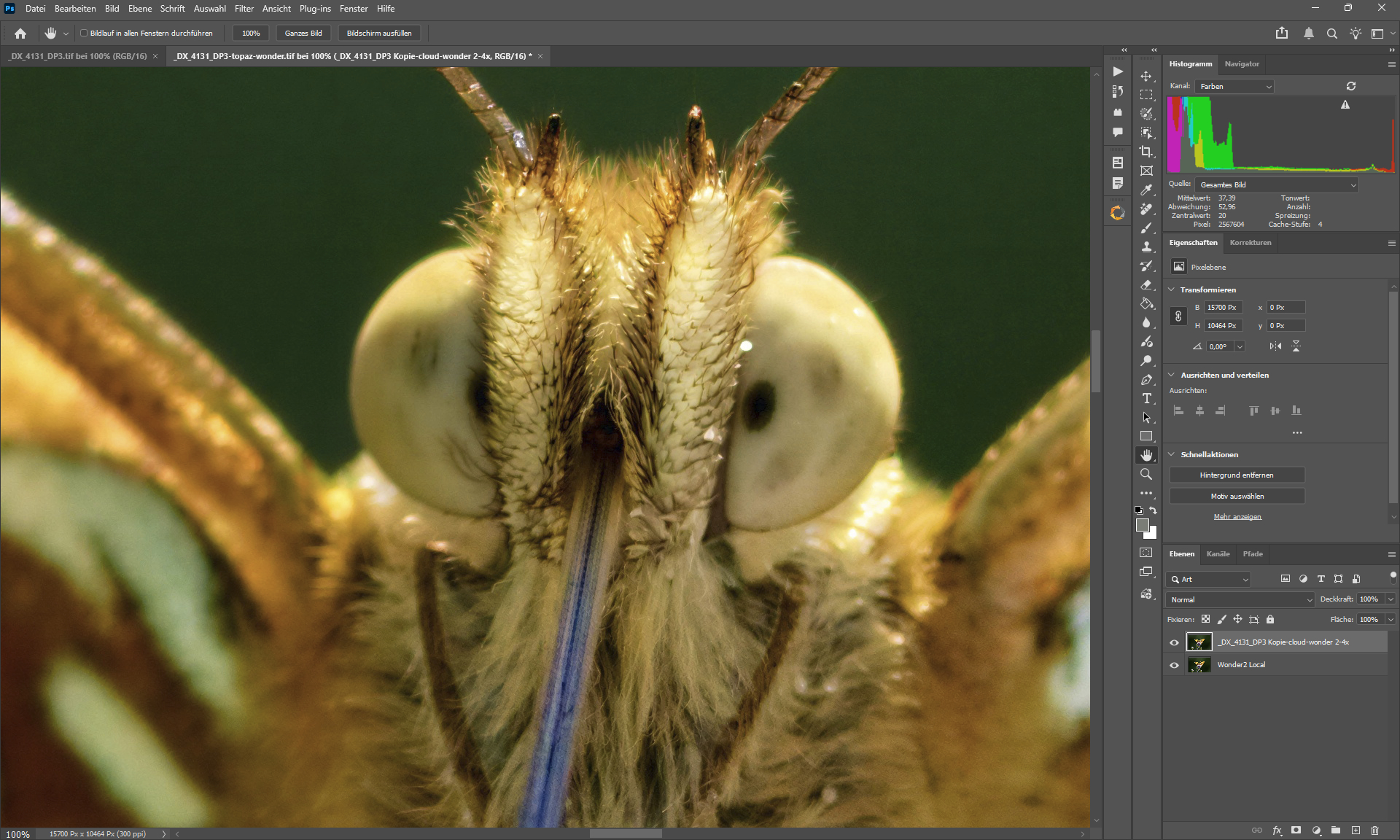The height and width of the screenshot is (840, 1400).
Task: Select the Pen tool
Action: click(x=1146, y=379)
